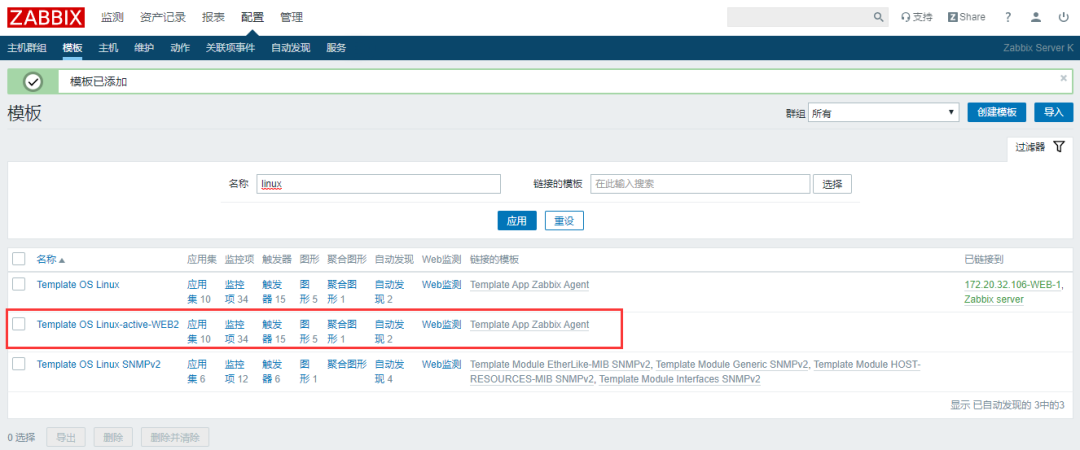
Task: Open 自动发现 2 of Template OS Linux
Action: [390, 292]
